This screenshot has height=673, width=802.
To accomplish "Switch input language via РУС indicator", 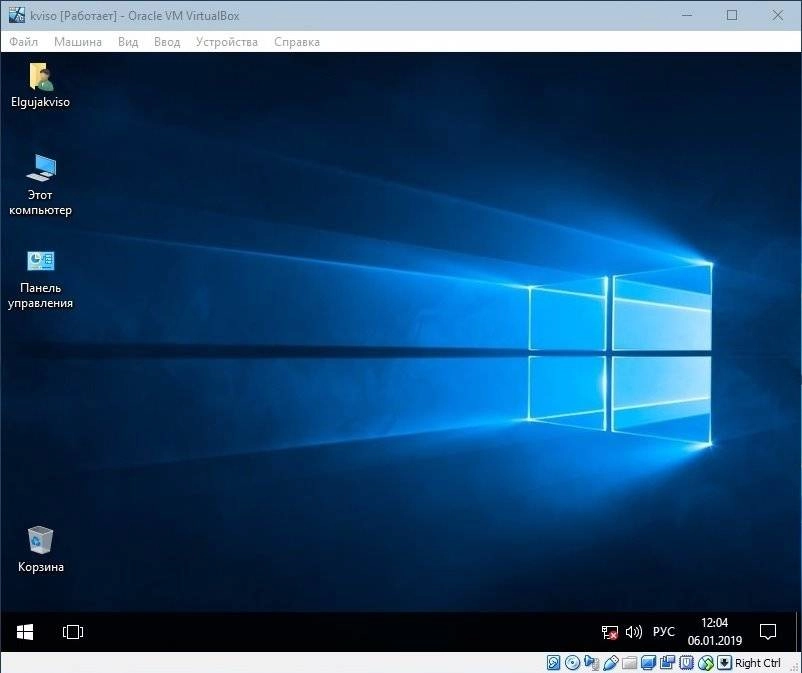I will (663, 632).
